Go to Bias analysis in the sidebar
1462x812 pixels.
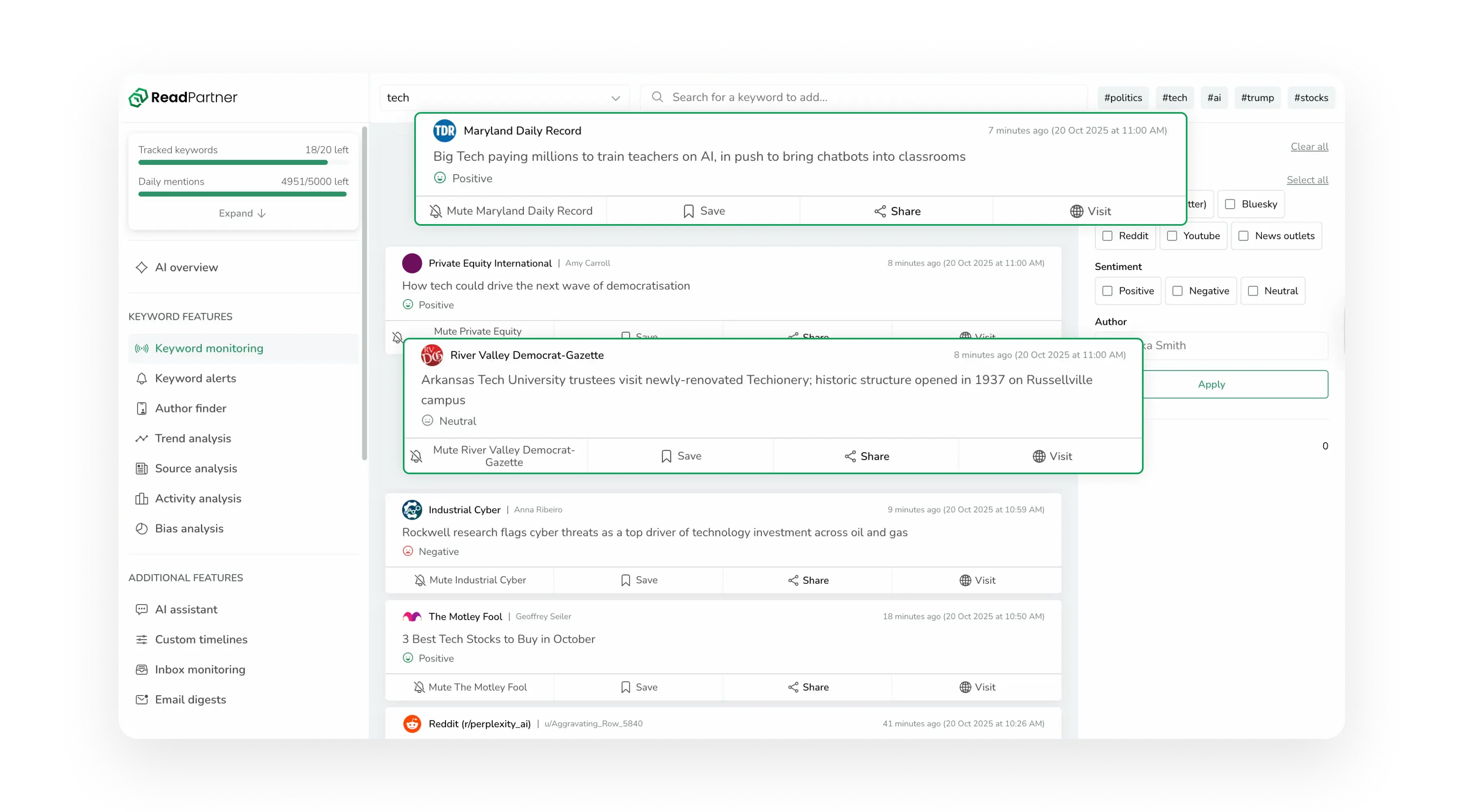coord(189,529)
